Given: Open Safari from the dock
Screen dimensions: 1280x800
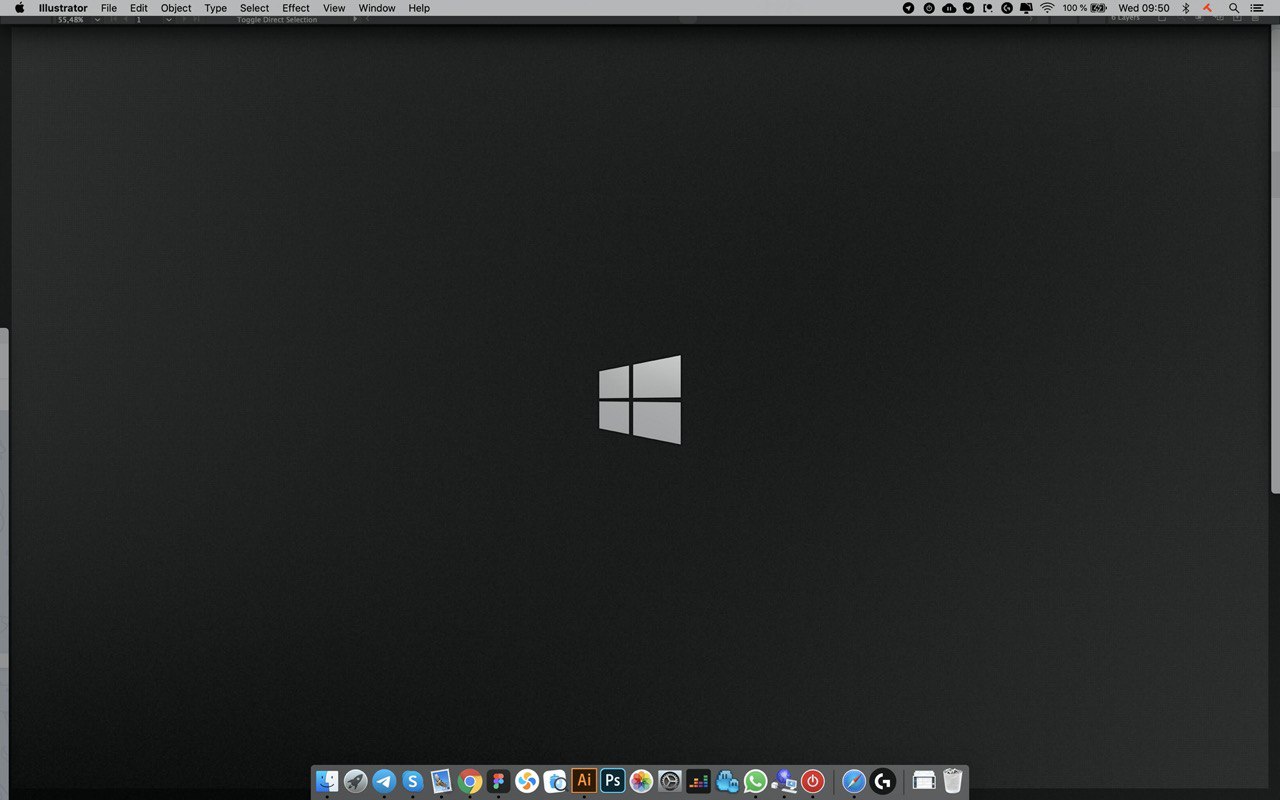Looking at the screenshot, I should coord(854,781).
